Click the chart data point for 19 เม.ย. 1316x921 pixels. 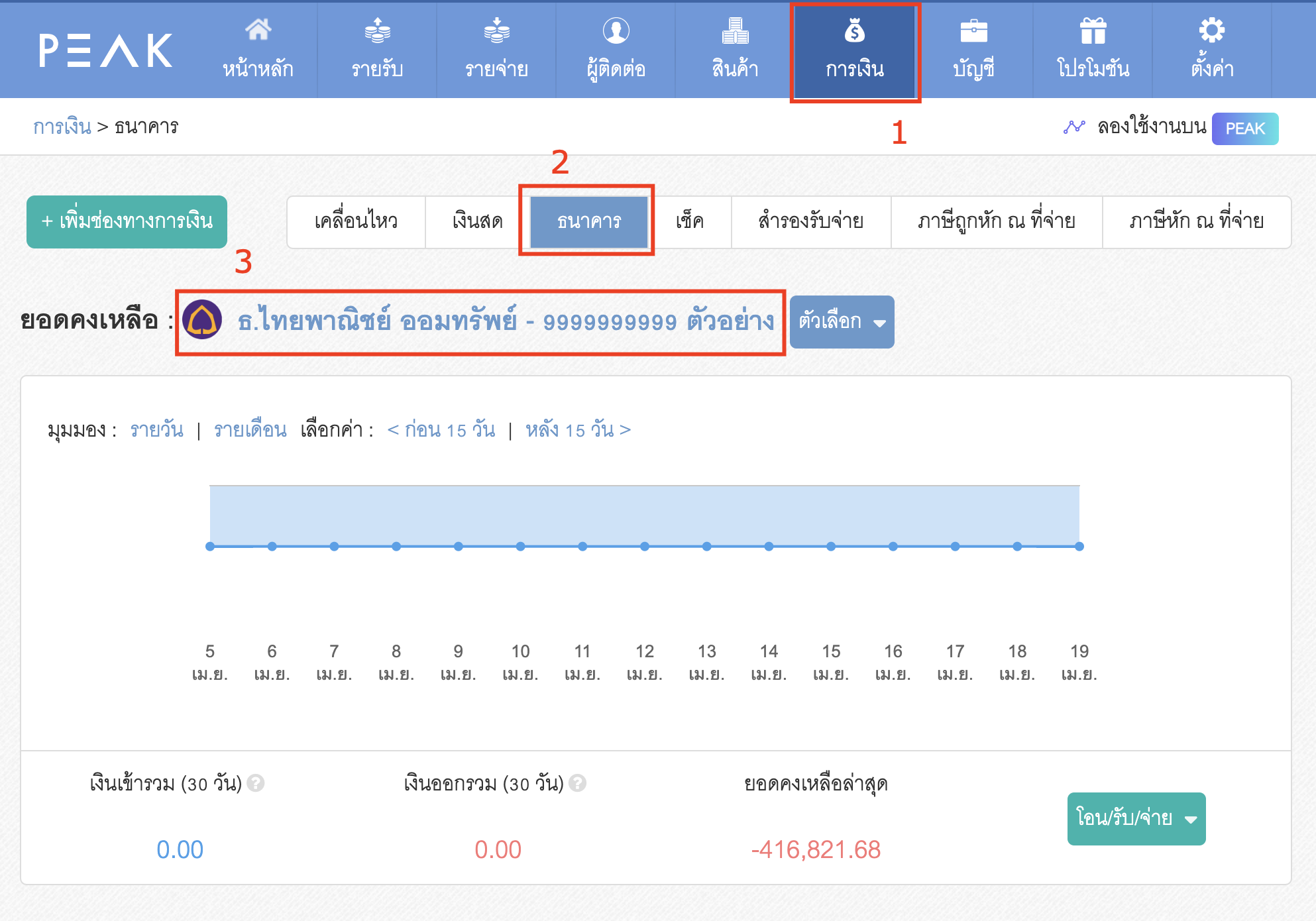(1079, 547)
